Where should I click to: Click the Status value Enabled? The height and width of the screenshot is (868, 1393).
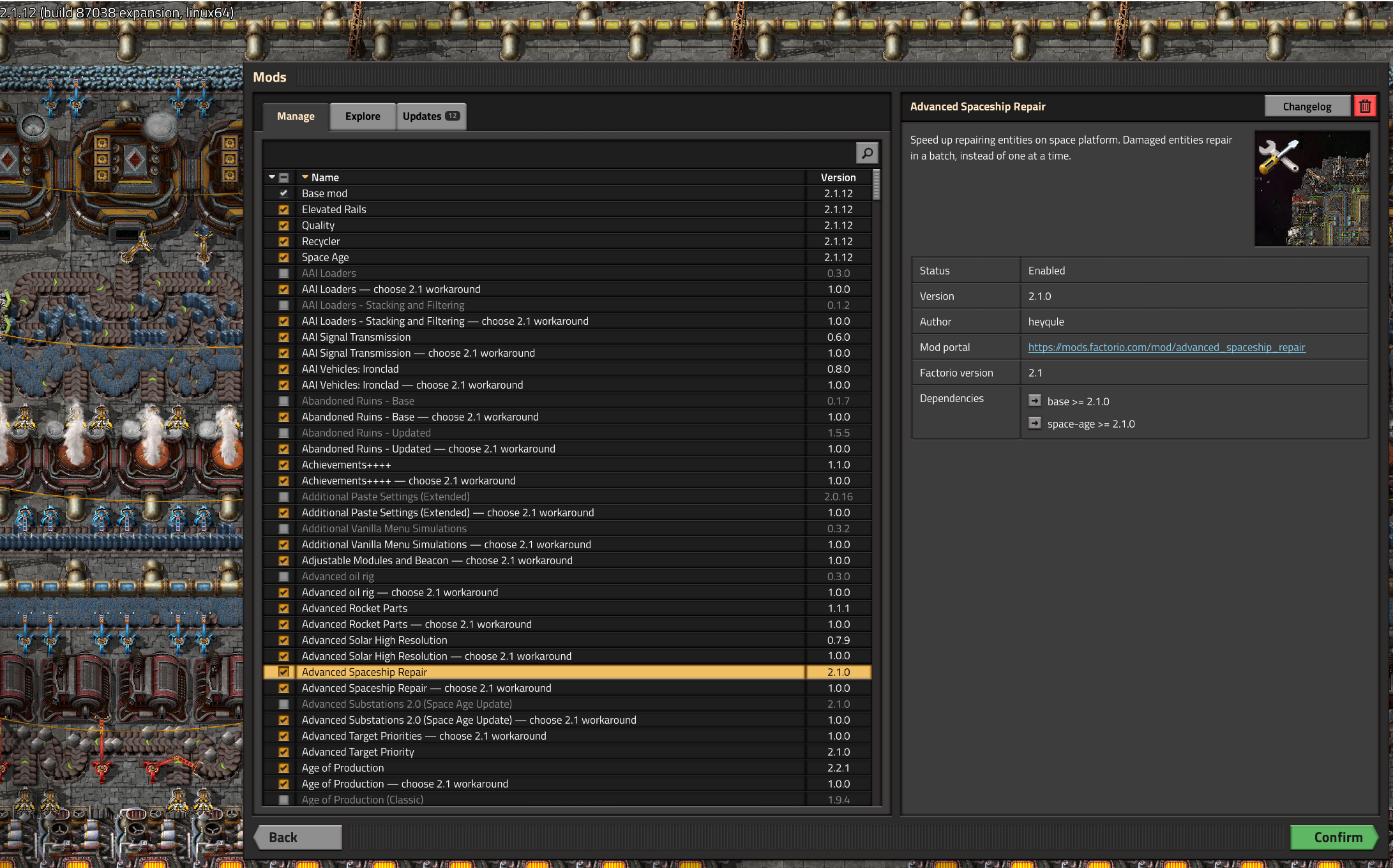coord(1046,271)
